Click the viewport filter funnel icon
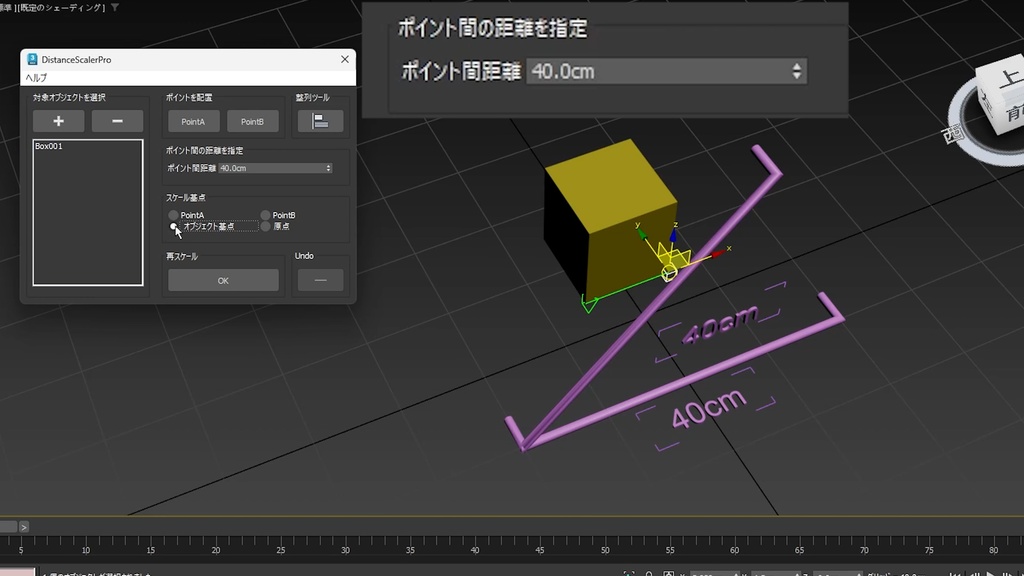The width and height of the screenshot is (1024, 576). (115, 7)
